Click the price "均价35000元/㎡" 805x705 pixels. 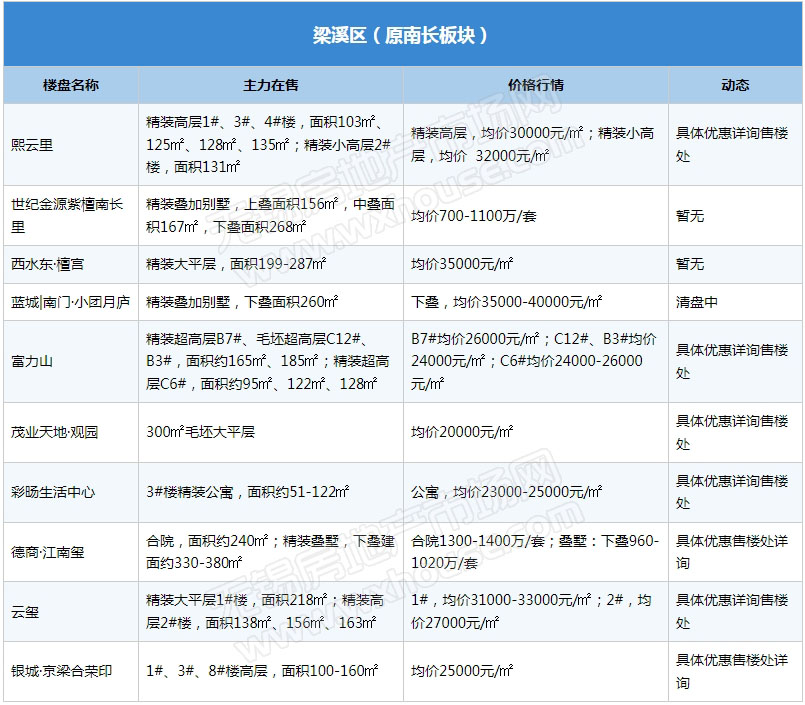[x=462, y=264]
